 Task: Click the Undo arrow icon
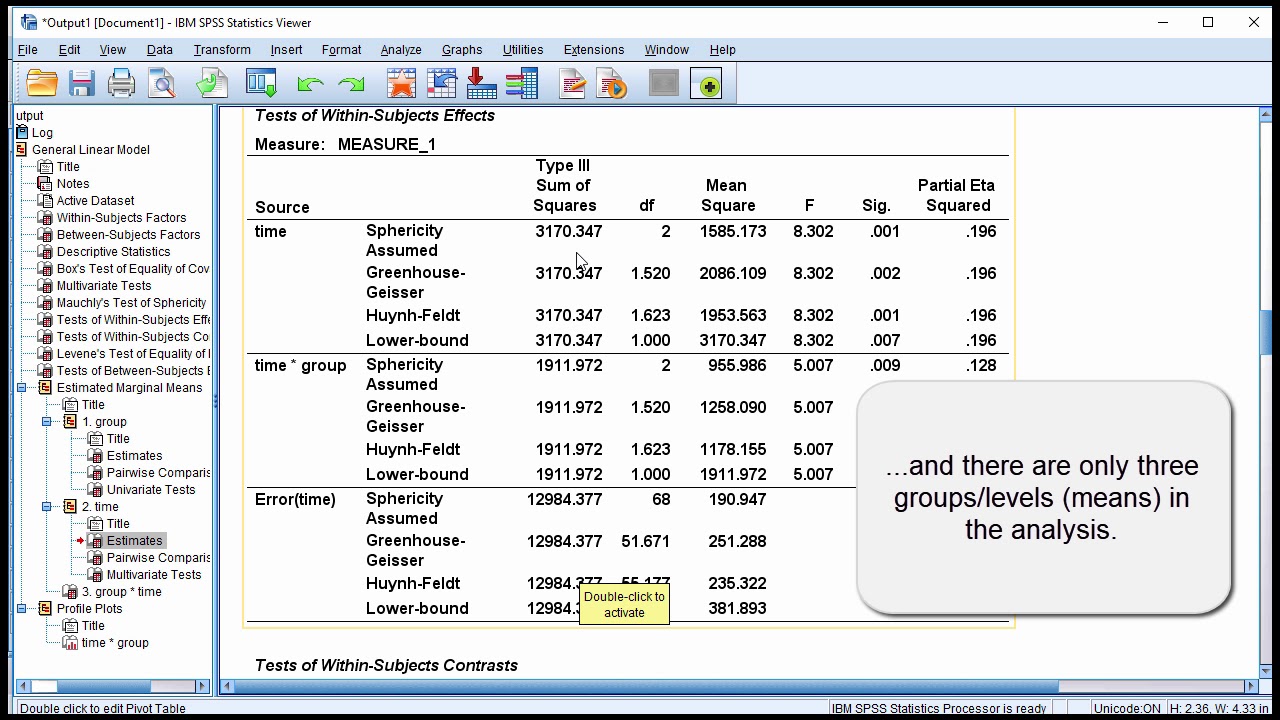310,85
